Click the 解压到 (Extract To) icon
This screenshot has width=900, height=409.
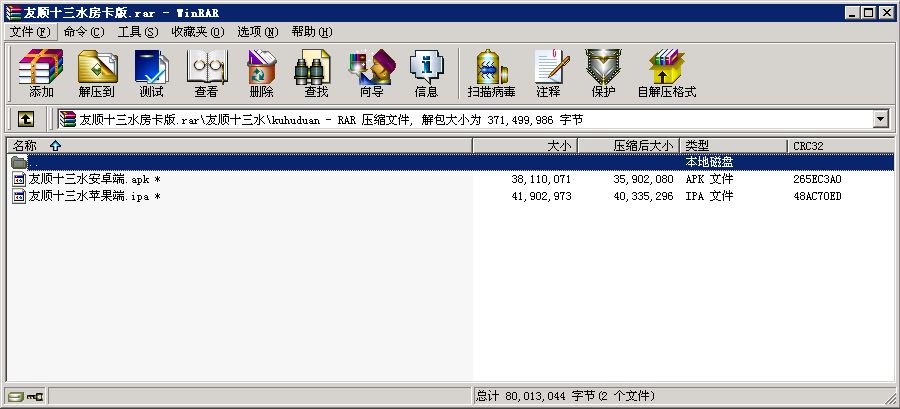click(x=96, y=74)
